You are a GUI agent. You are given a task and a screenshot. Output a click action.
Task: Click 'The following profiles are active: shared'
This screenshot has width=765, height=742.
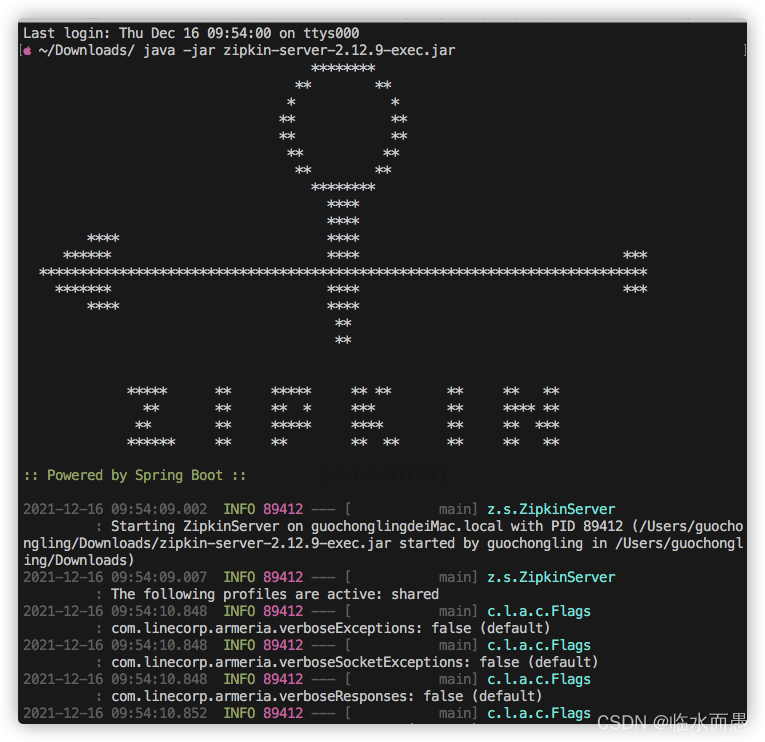point(275,594)
